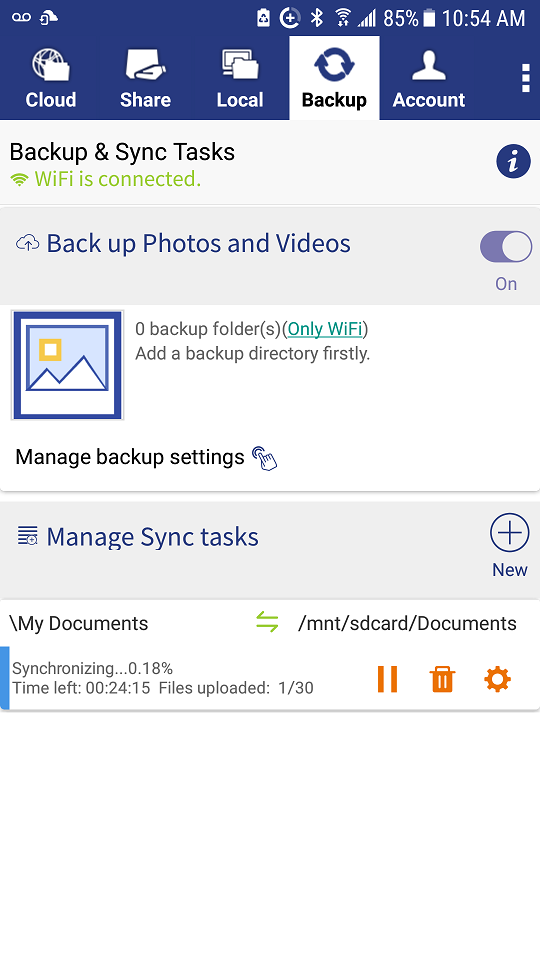Image resolution: width=540 pixels, height=960 pixels.
Task: Open Manage backup settings
Action: pyautogui.click(x=146, y=457)
